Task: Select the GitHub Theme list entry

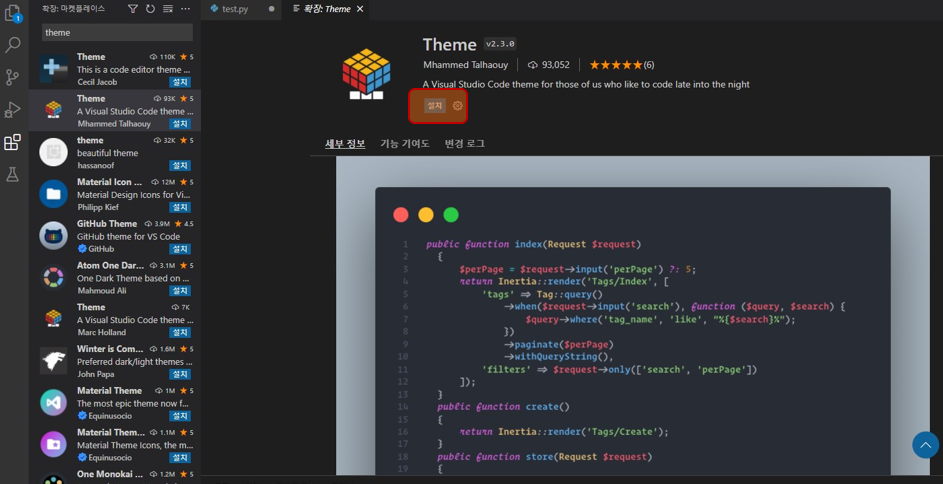Action: coord(115,236)
